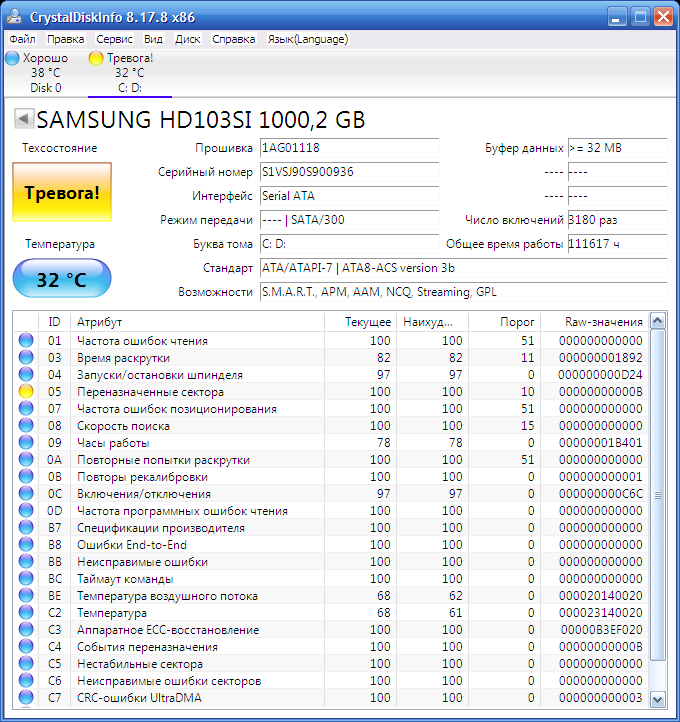Click the blue status icon for attribute BB
The width and height of the screenshot is (680, 722).
click(26, 562)
